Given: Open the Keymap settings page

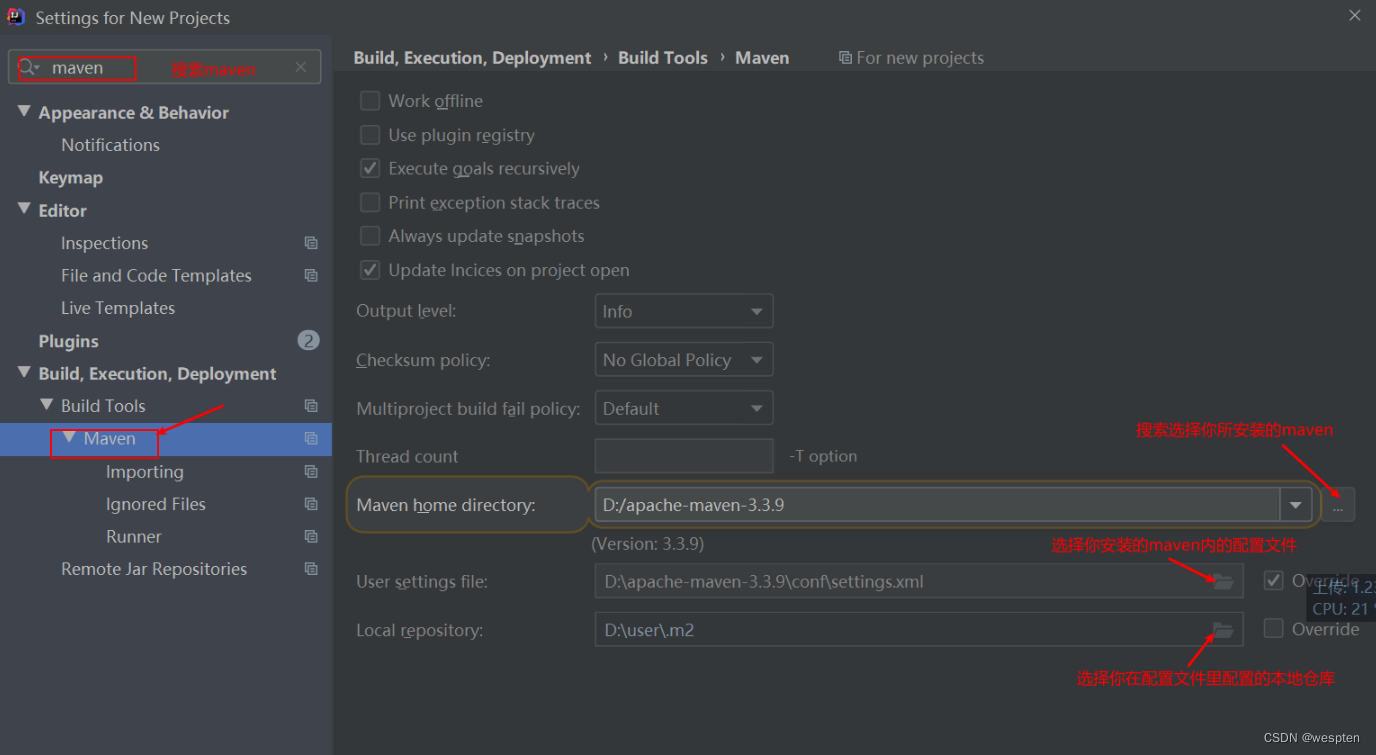Looking at the screenshot, I should (70, 178).
